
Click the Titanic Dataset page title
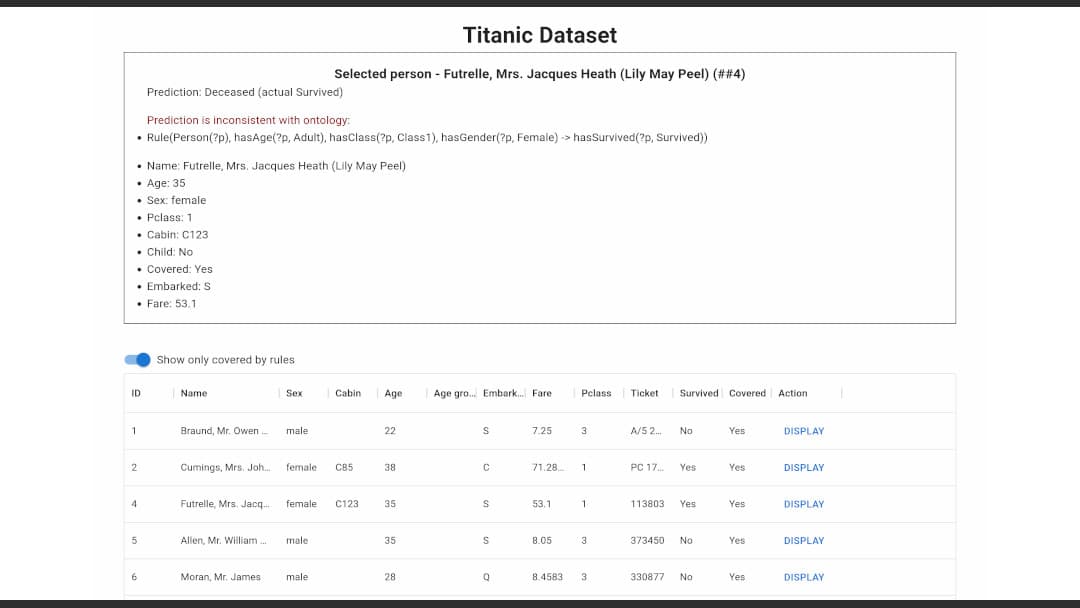(x=540, y=35)
